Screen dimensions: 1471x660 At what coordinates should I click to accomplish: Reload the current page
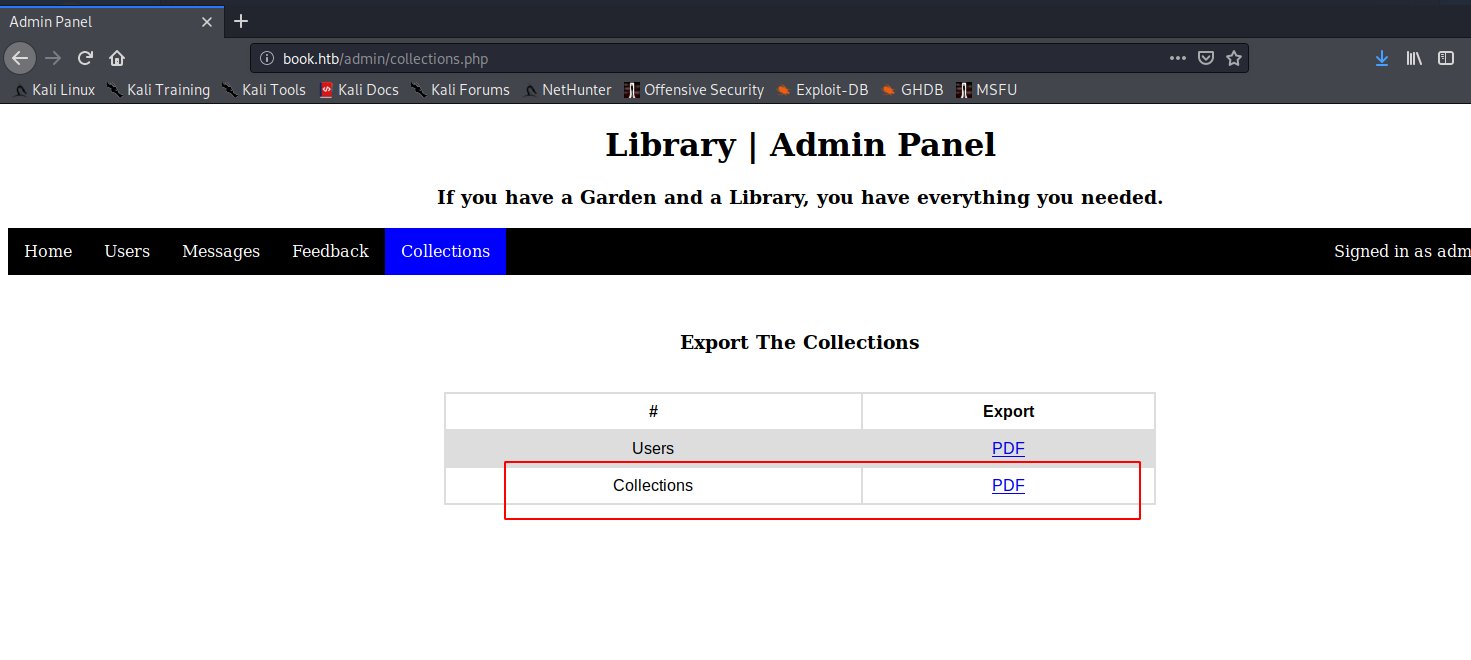[x=86, y=58]
